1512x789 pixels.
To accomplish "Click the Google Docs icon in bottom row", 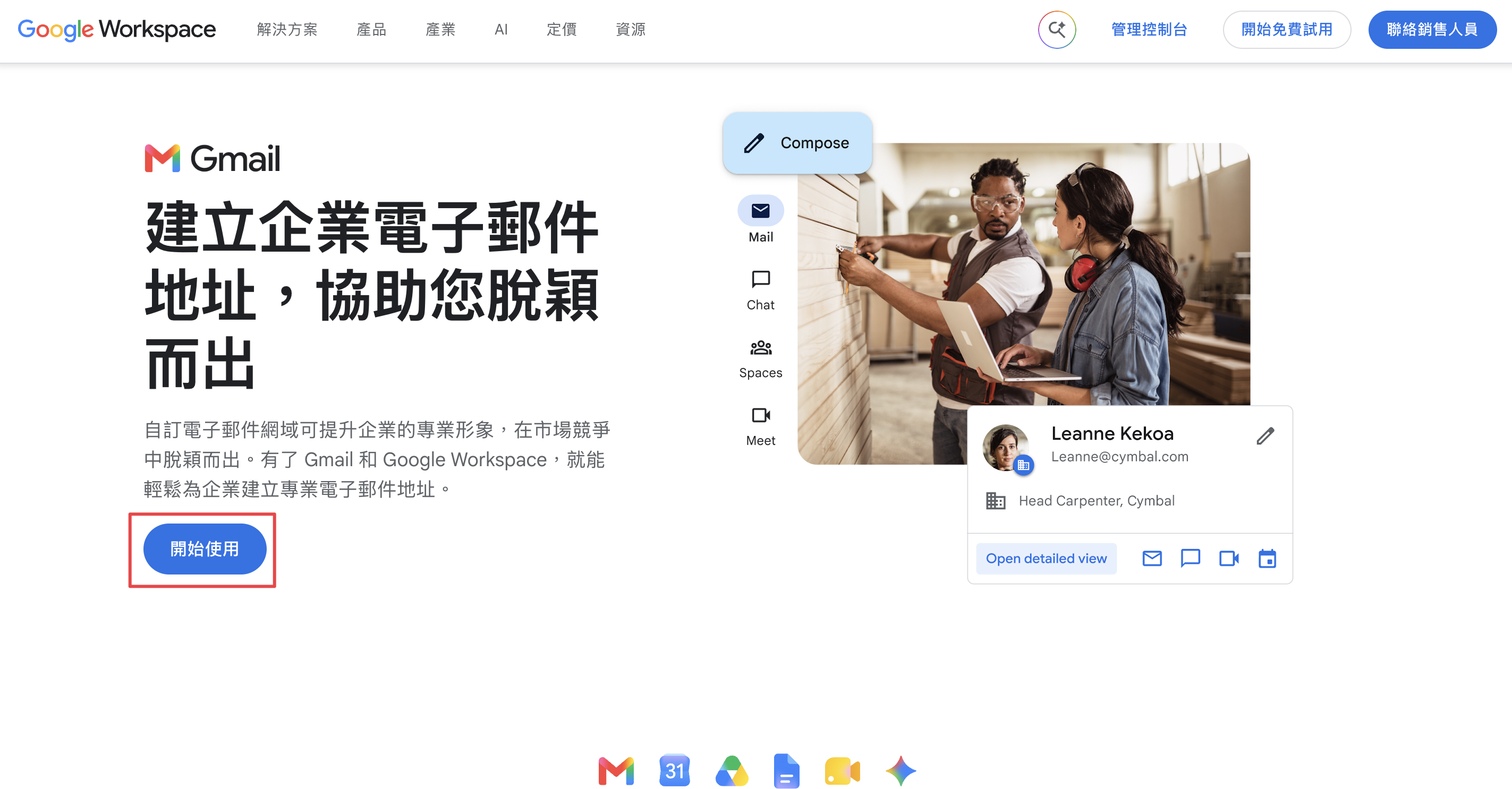I will [786, 771].
